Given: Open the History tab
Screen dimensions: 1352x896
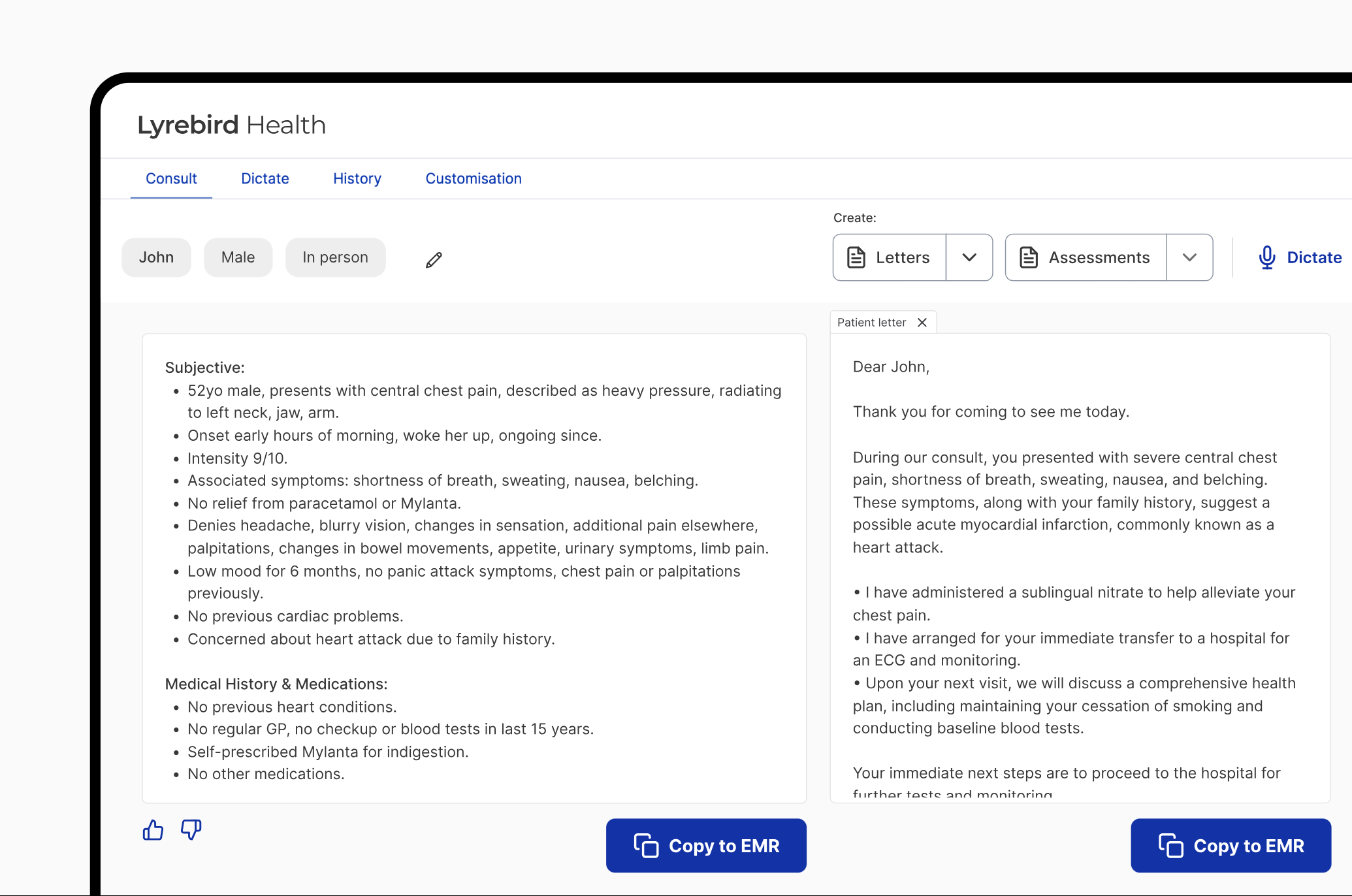Looking at the screenshot, I should tap(357, 178).
